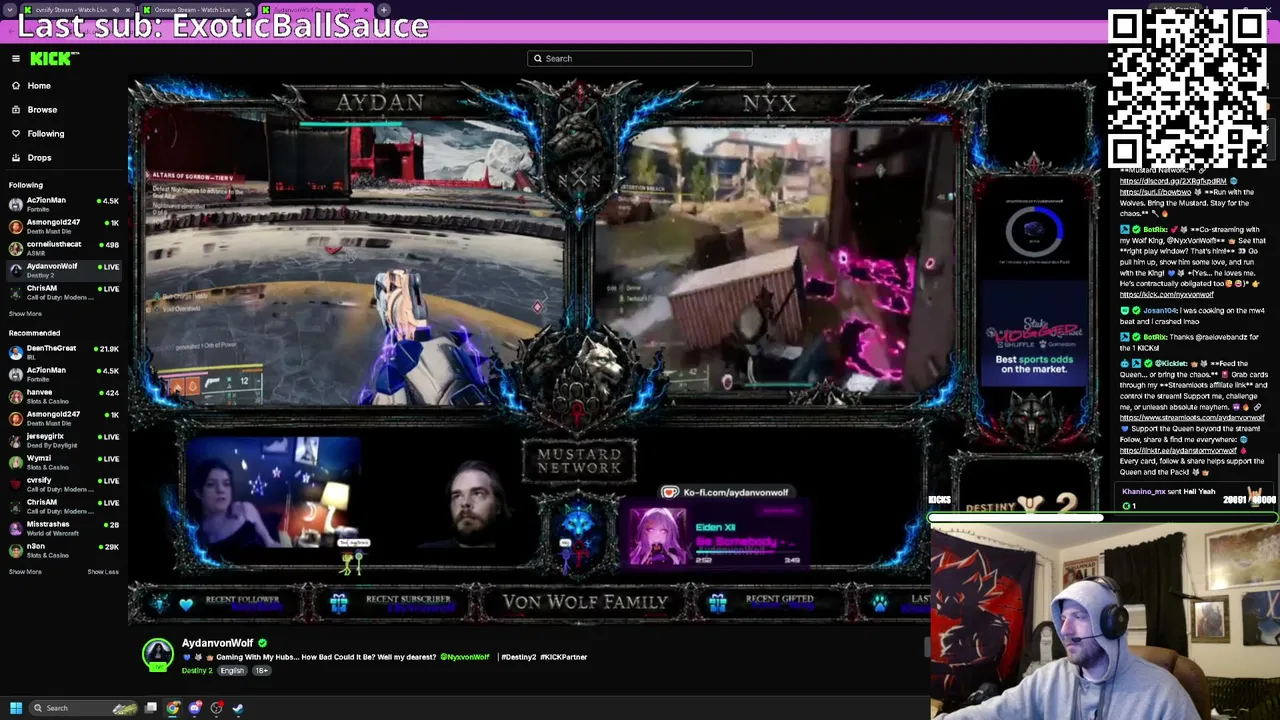Click the Misstrashes avatar icon
The width and height of the screenshot is (1280, 720).
point(15,528)
